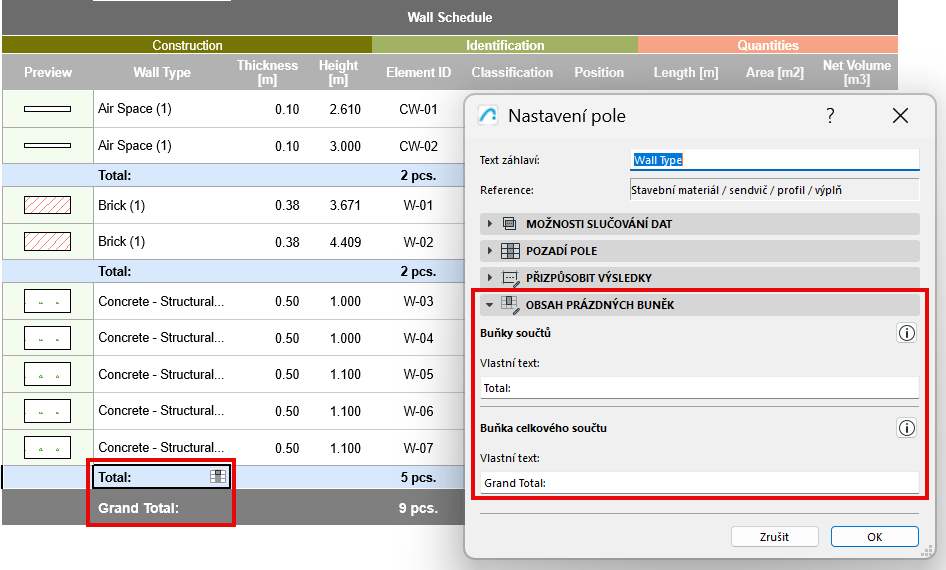
Task: Click the Element ID column header
Action: click(419, 72)
